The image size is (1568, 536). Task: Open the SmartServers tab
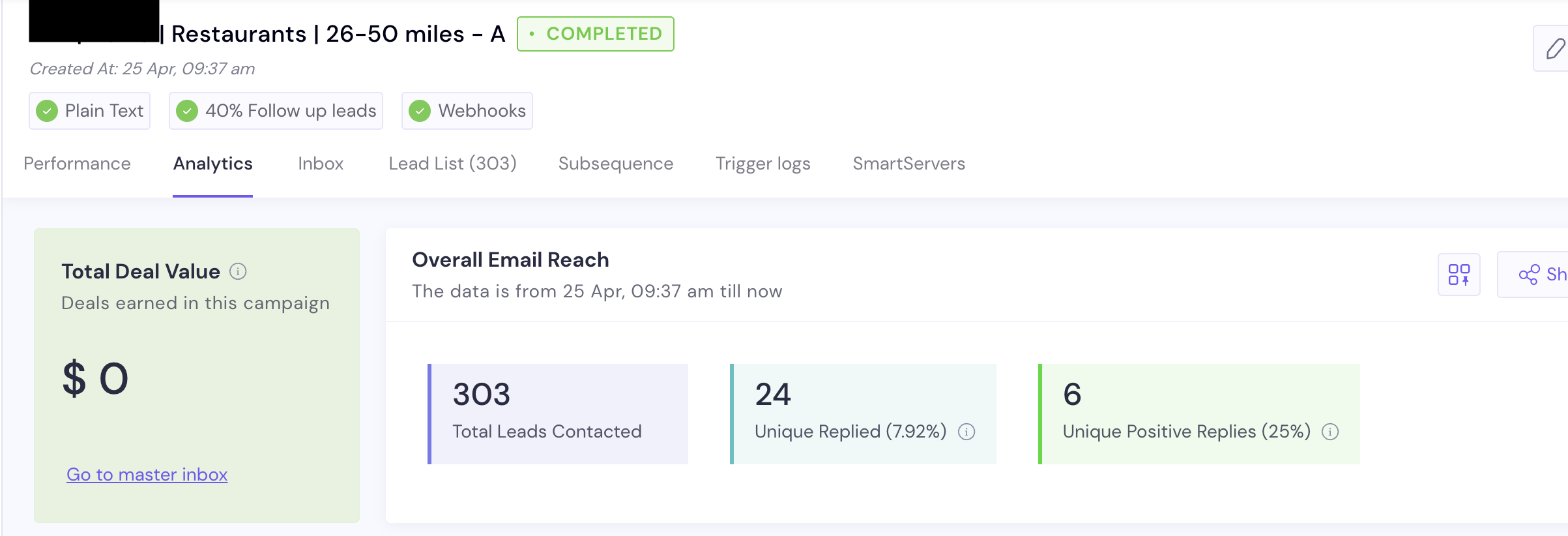pyautogui.click(x=908, y=164)
